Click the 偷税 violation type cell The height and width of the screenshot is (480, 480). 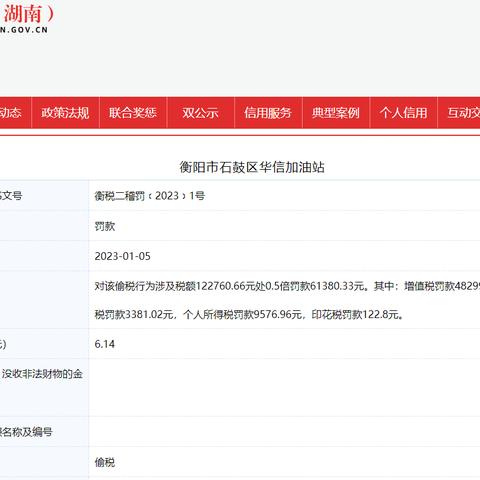(x=105, y=462)
